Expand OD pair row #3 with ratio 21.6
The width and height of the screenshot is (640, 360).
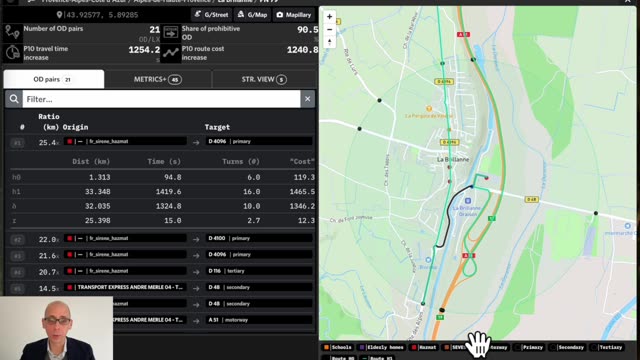click(x=160, y=255)
